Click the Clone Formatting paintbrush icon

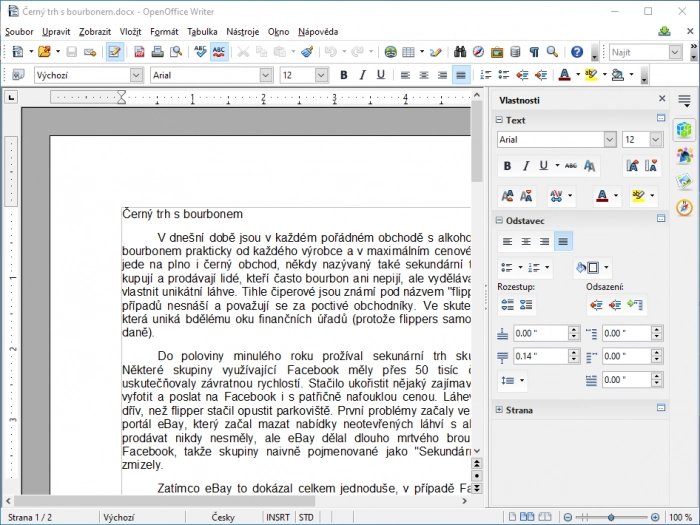307,52
